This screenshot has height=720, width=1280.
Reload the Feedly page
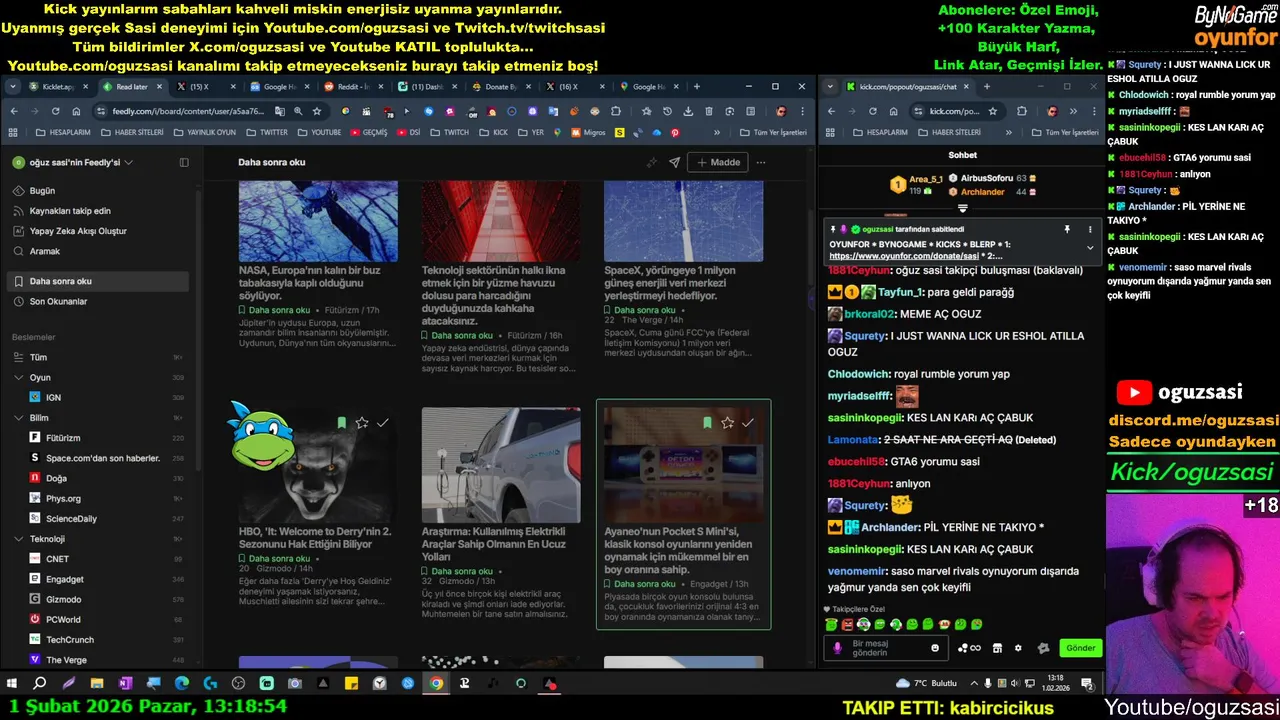pyautogui.click(x=55, y=111)
